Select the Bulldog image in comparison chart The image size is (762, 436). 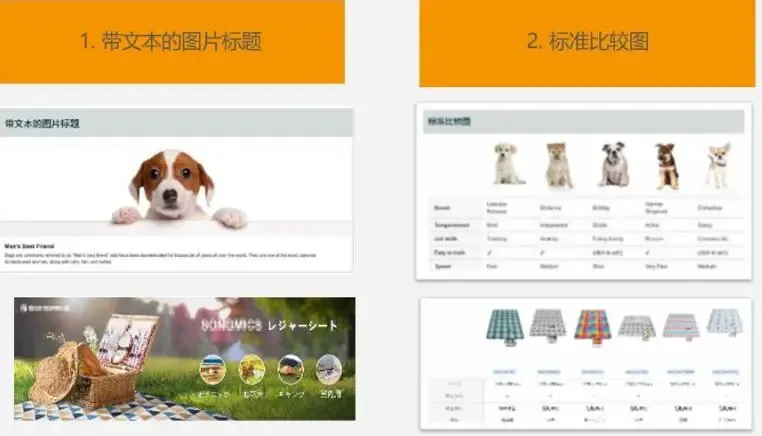coord(613,165)
